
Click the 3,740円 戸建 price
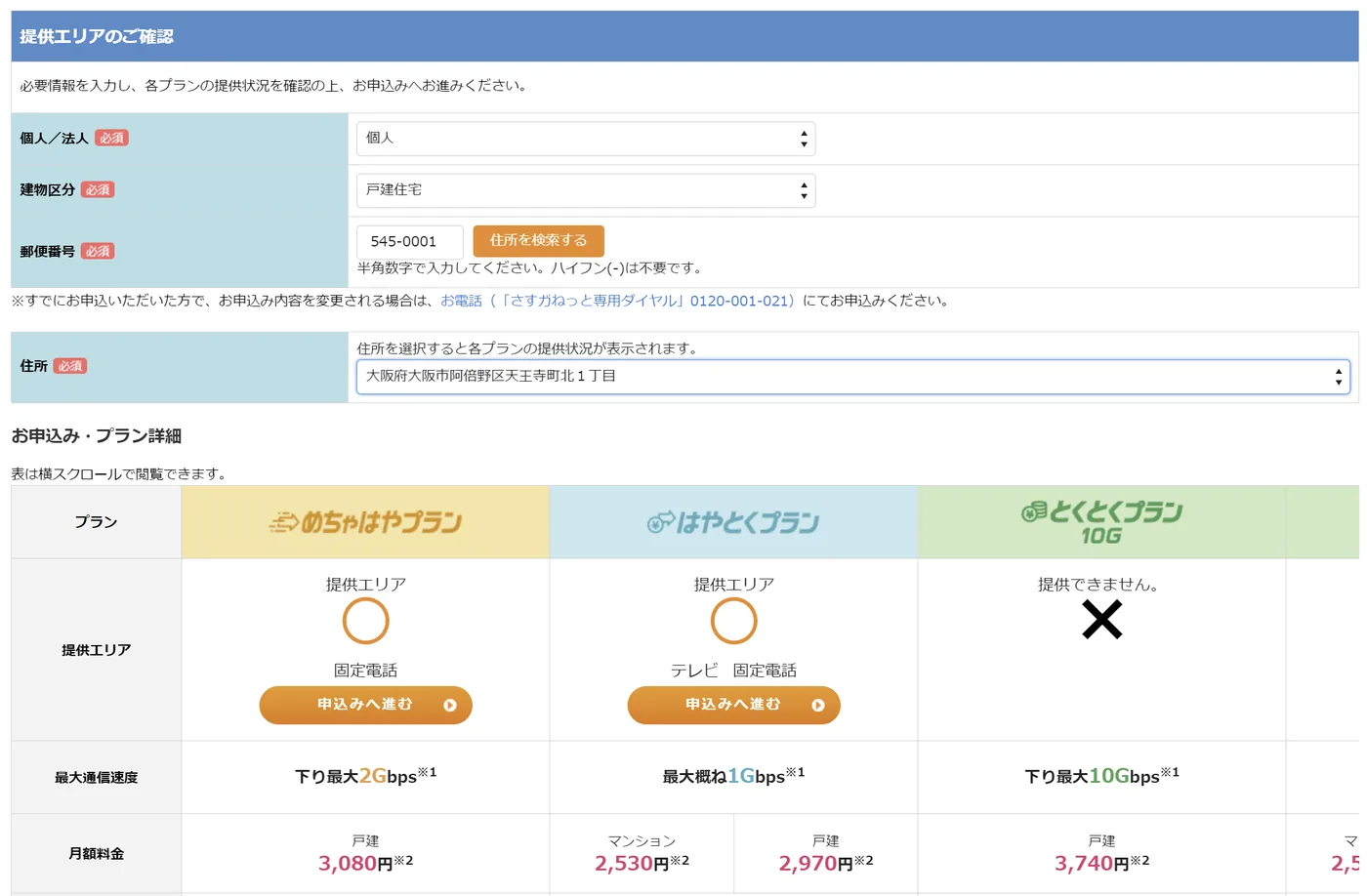(1101, 863)
